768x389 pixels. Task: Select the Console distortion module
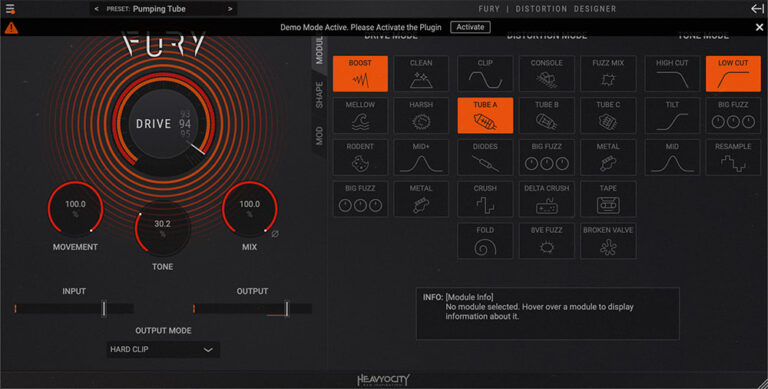[x=547, y=73]
